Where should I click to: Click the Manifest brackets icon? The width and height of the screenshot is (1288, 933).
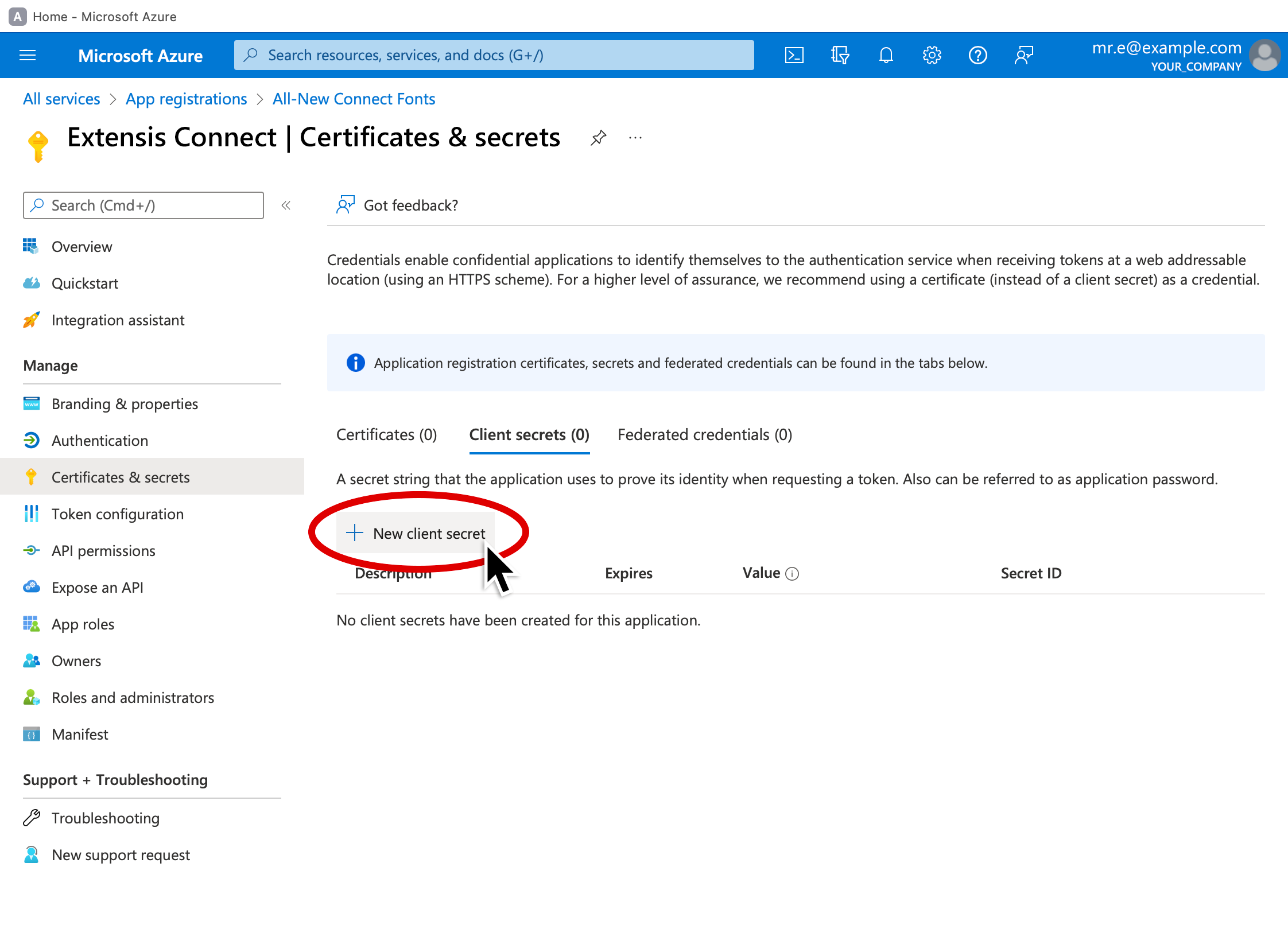(31, 734)
